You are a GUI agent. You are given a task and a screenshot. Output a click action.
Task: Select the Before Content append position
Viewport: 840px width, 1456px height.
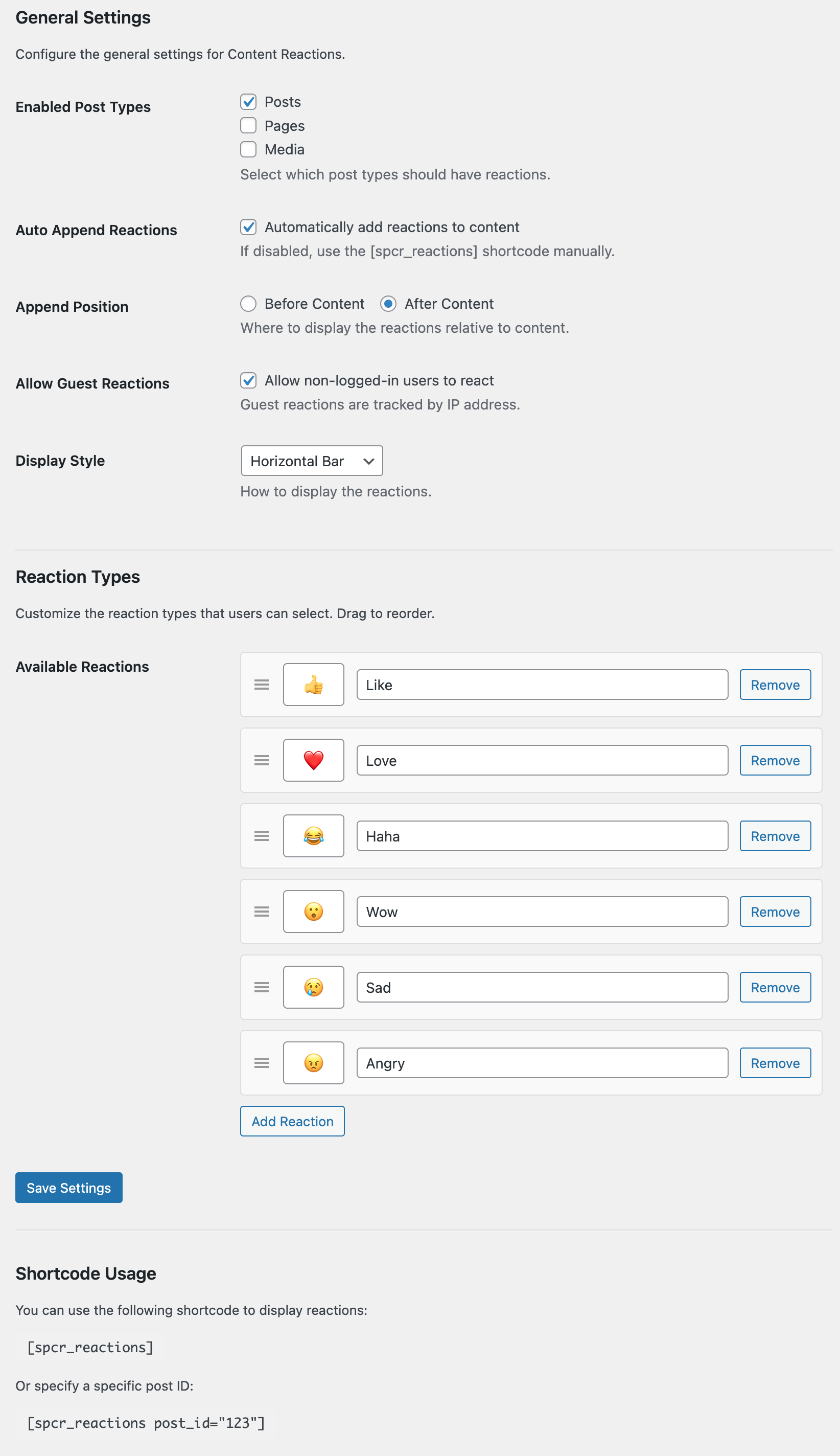click(248, 304)
